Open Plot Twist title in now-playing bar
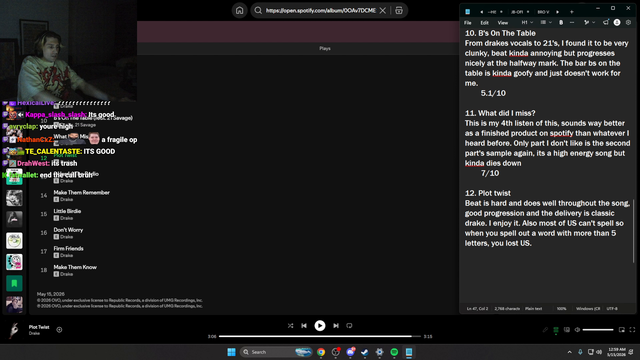640x360 pixels. 39,327
